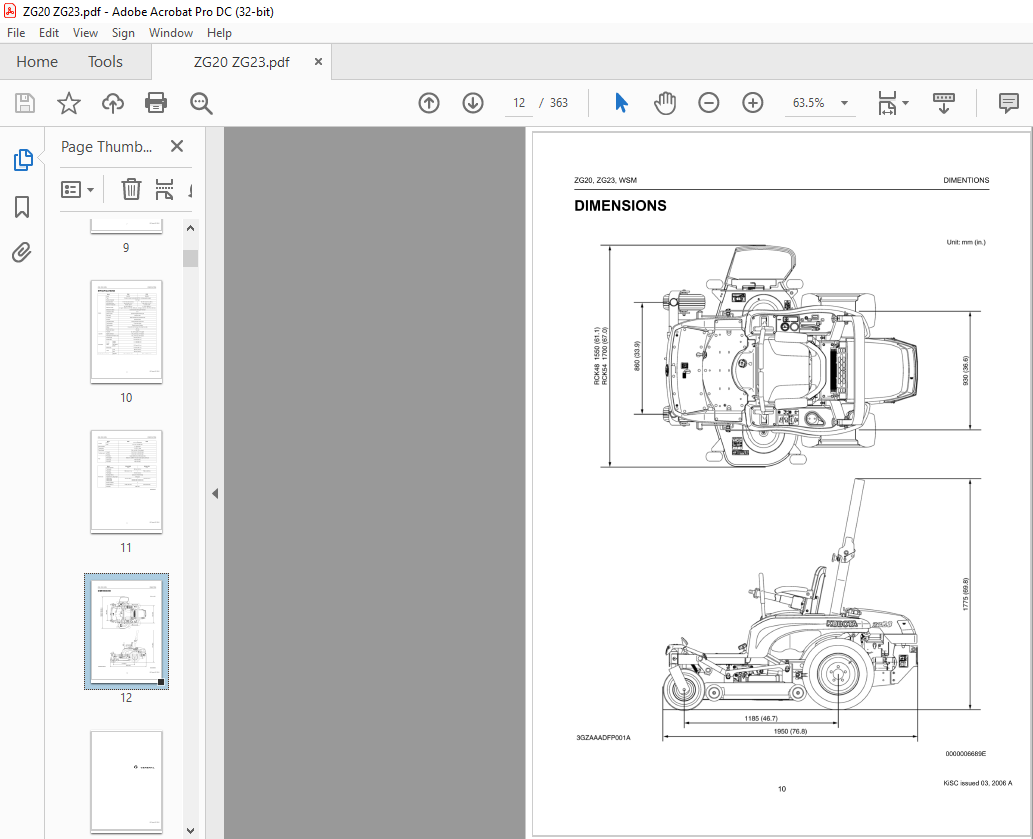The width and height of the screenshot is (1033, 839).
Task: Click the DIMENSIONS heading on the page
Action: coord(620,206)
